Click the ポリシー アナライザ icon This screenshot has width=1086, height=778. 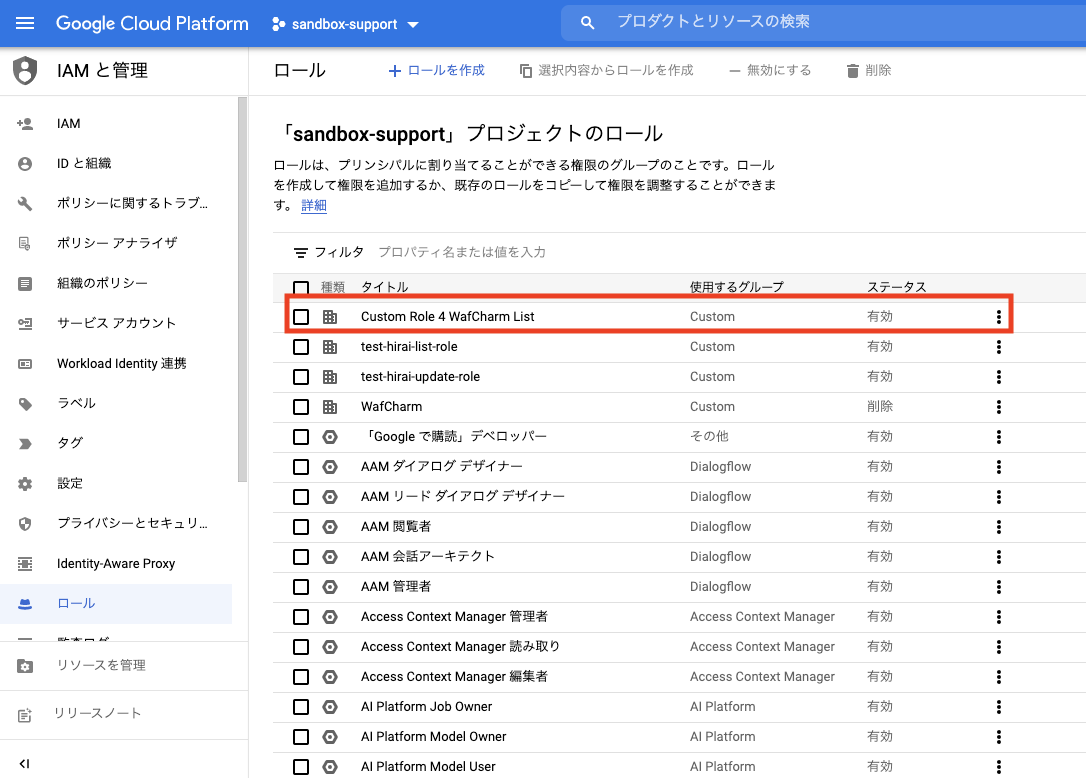[x=25, y=243]
